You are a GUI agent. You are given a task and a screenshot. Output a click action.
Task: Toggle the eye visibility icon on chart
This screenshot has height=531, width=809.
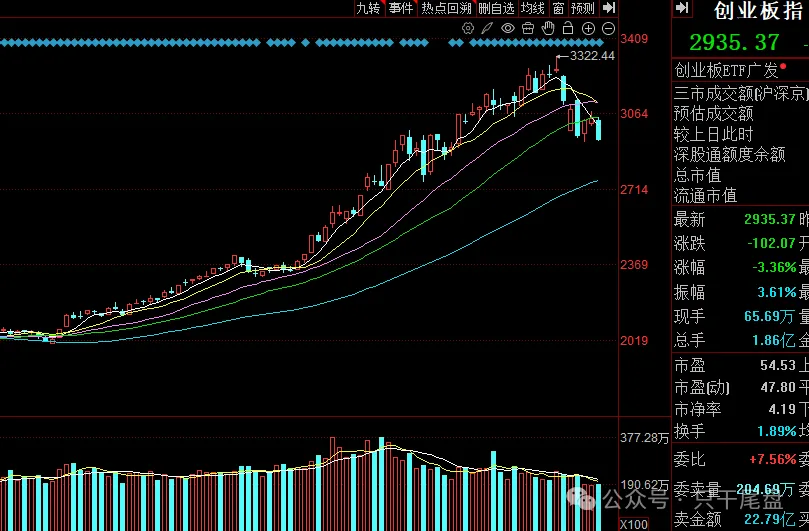(x=507, y=29)
